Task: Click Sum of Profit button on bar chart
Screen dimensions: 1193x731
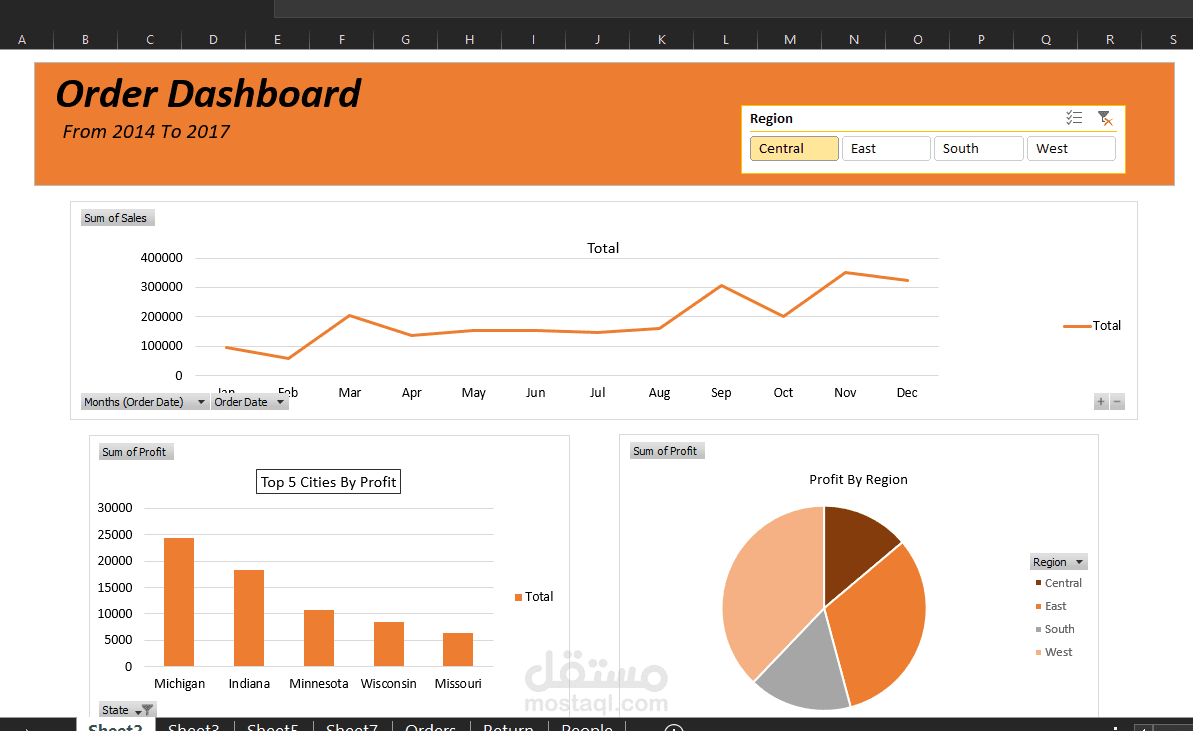Action: (135, 452)
